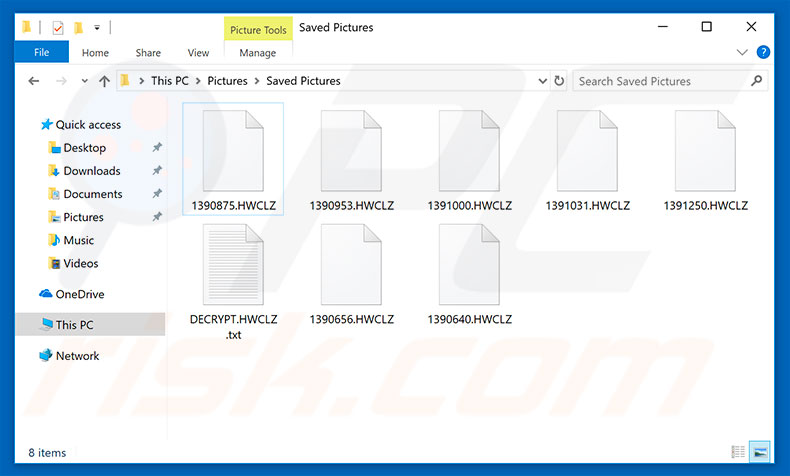Expand the ribbon with chevron
This screenshot has height=476, width=790.
(x=742, y=52)
